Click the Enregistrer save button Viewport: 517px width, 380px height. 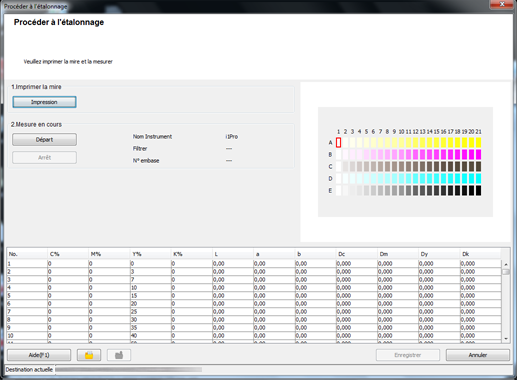408,355
